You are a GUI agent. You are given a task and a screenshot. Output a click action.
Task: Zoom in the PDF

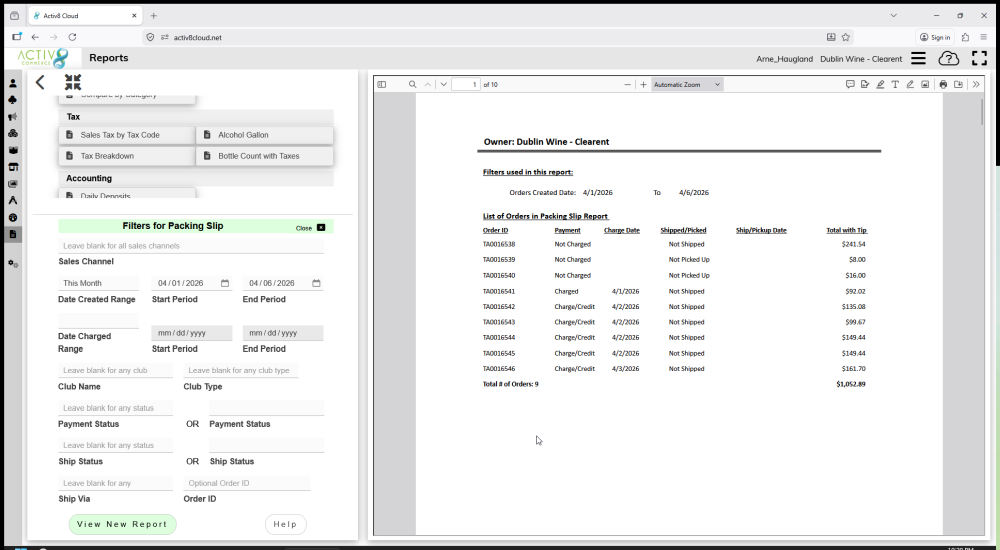[643, 84]
